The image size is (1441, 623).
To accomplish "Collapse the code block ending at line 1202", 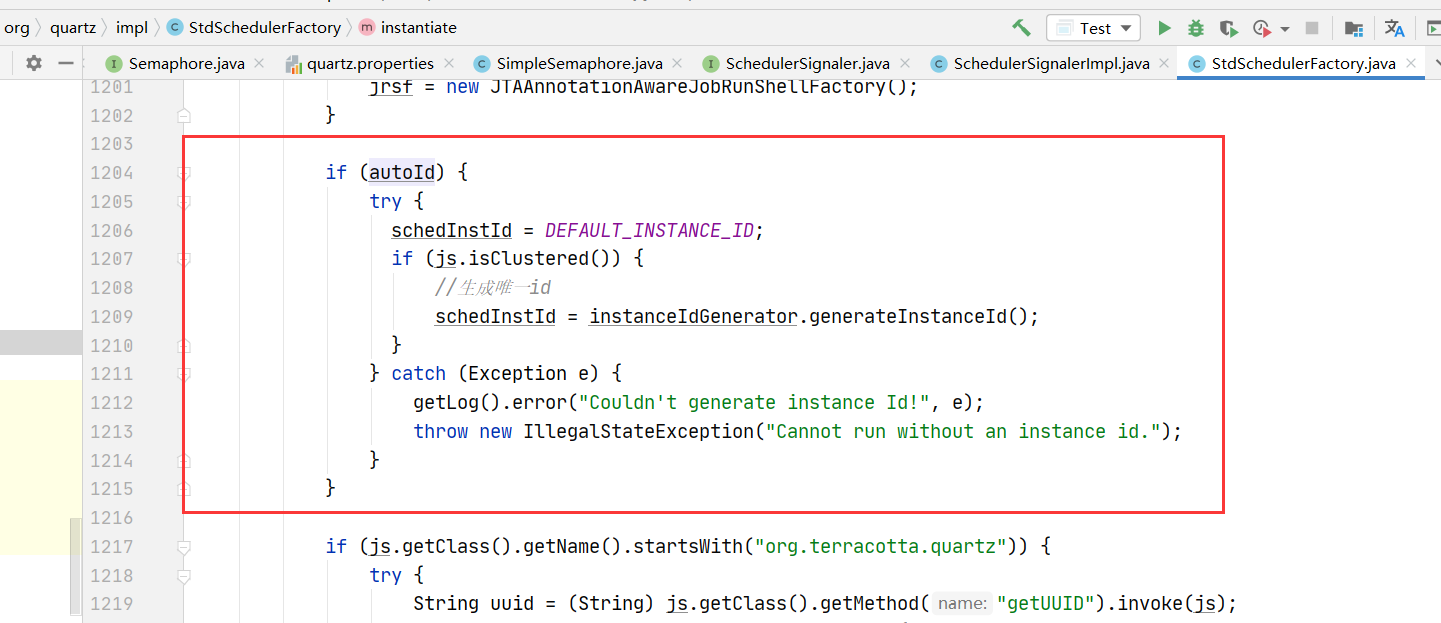I will click(x=184, y=115).
